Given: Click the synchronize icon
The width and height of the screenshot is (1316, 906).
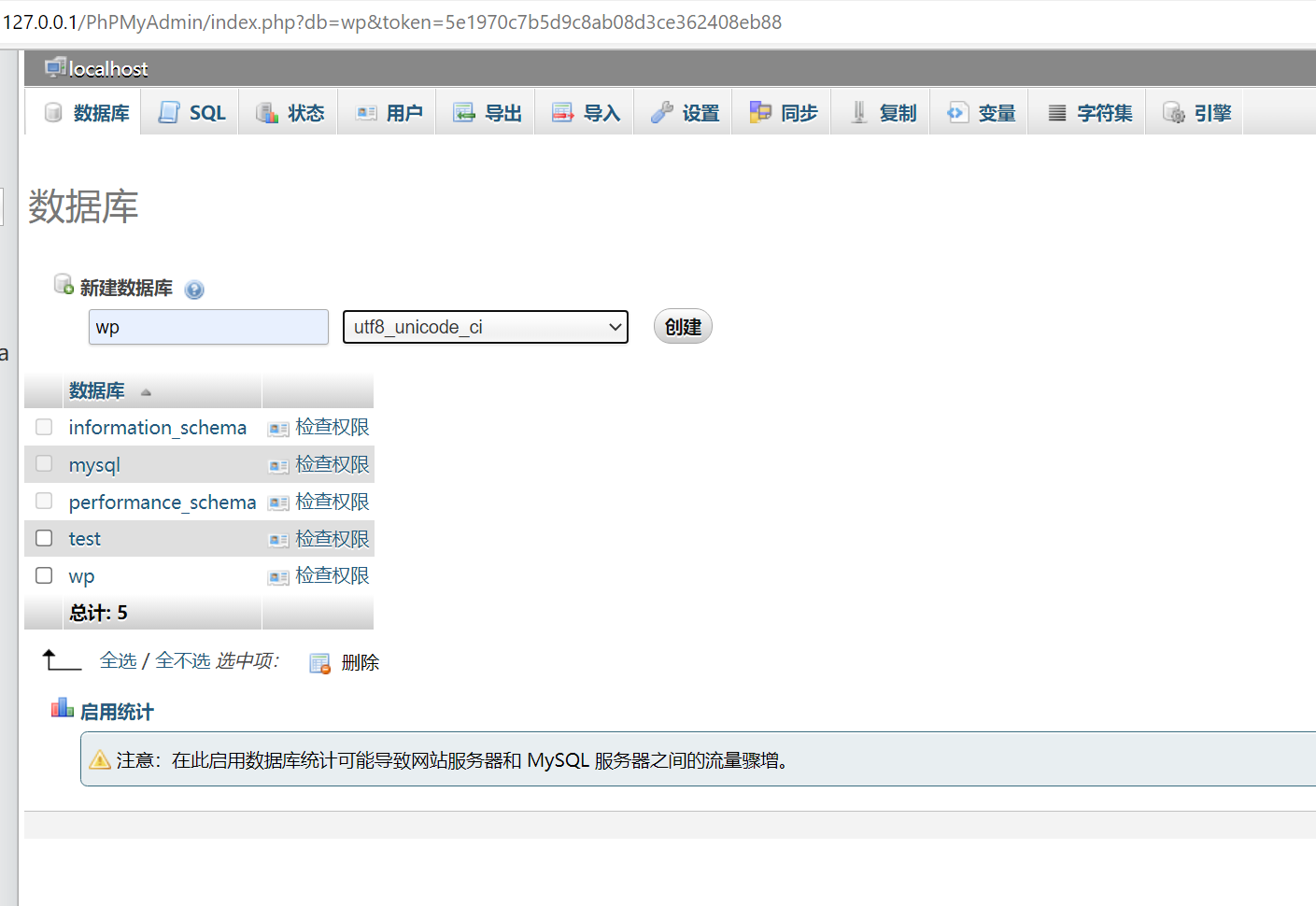Looking at the screenshot, I should 760,113.
